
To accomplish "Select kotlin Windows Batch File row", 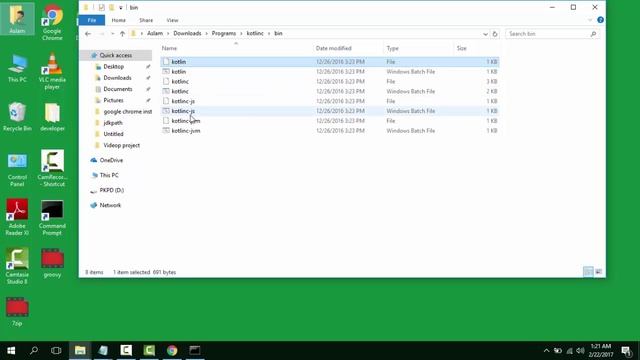I will (330, 71).
